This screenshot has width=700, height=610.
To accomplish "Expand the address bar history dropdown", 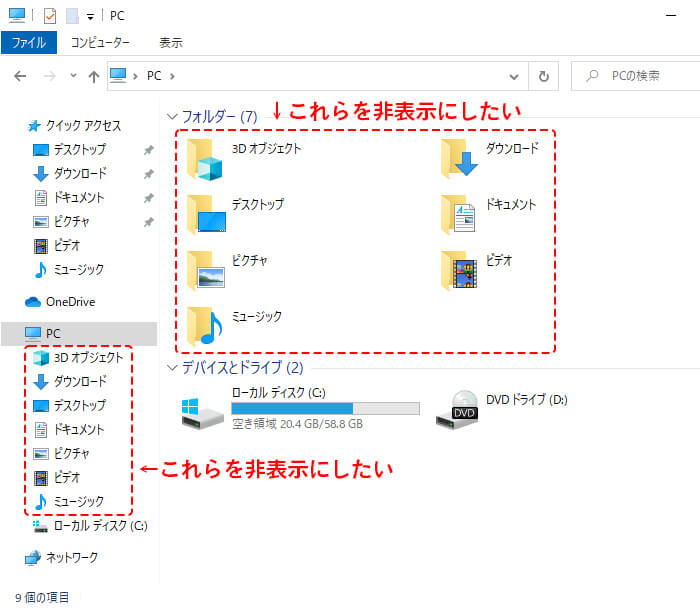I will (x=514, y=77).
